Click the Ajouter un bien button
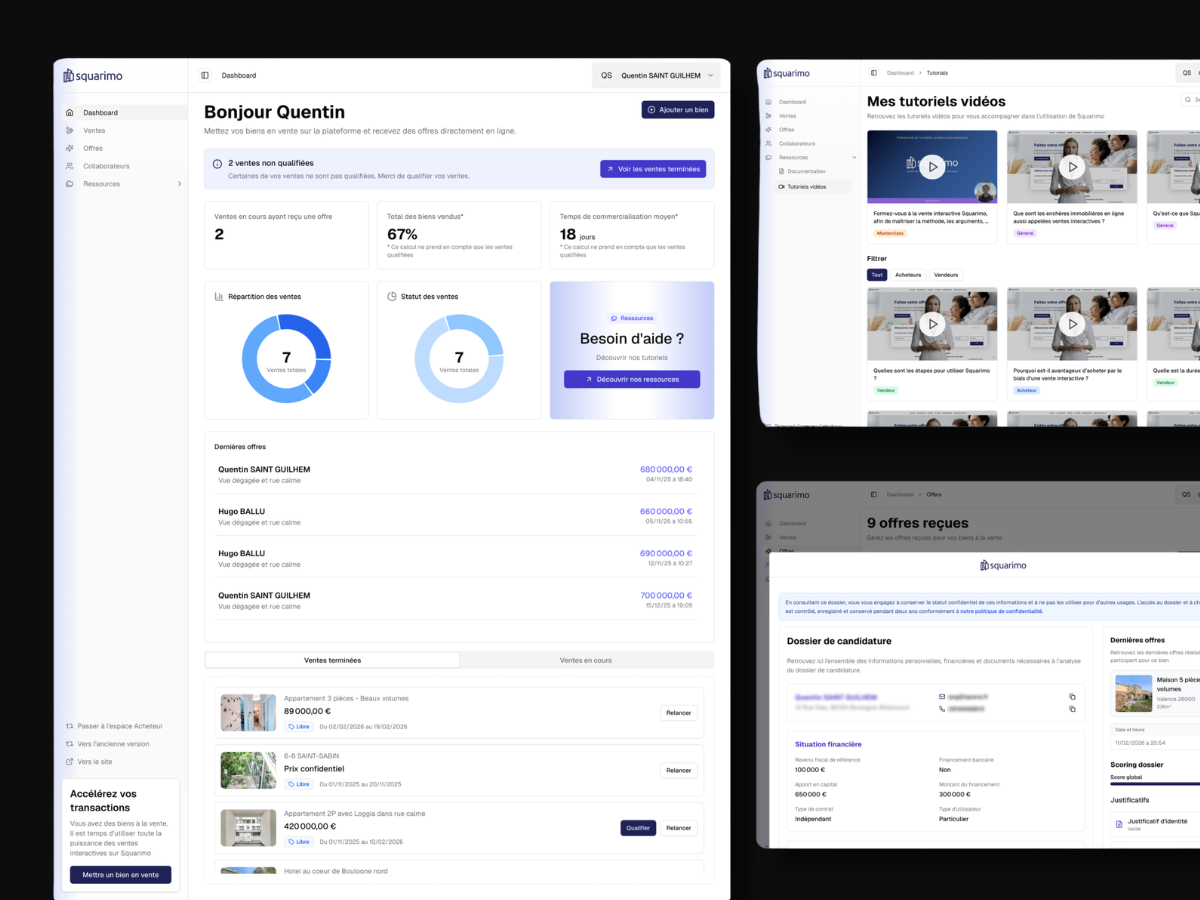Viewport: 1200px width, 900px height. [678, 110]
